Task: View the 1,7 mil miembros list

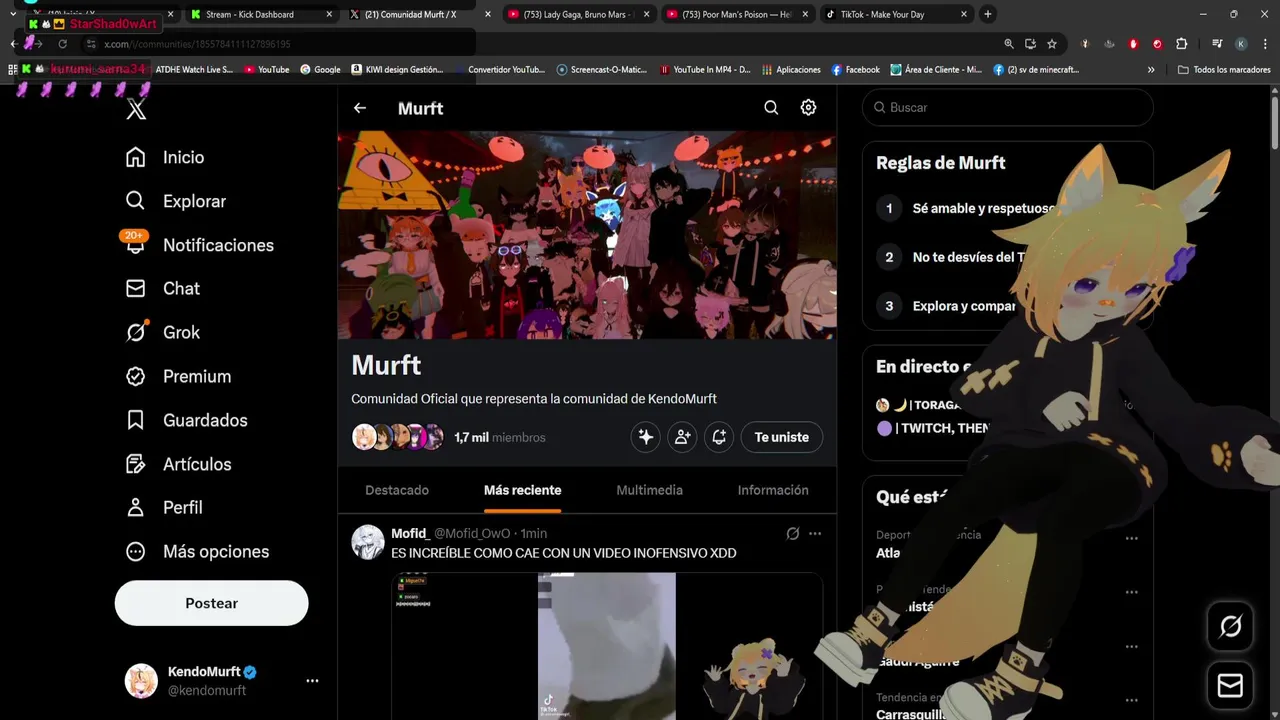Action: 500,437
